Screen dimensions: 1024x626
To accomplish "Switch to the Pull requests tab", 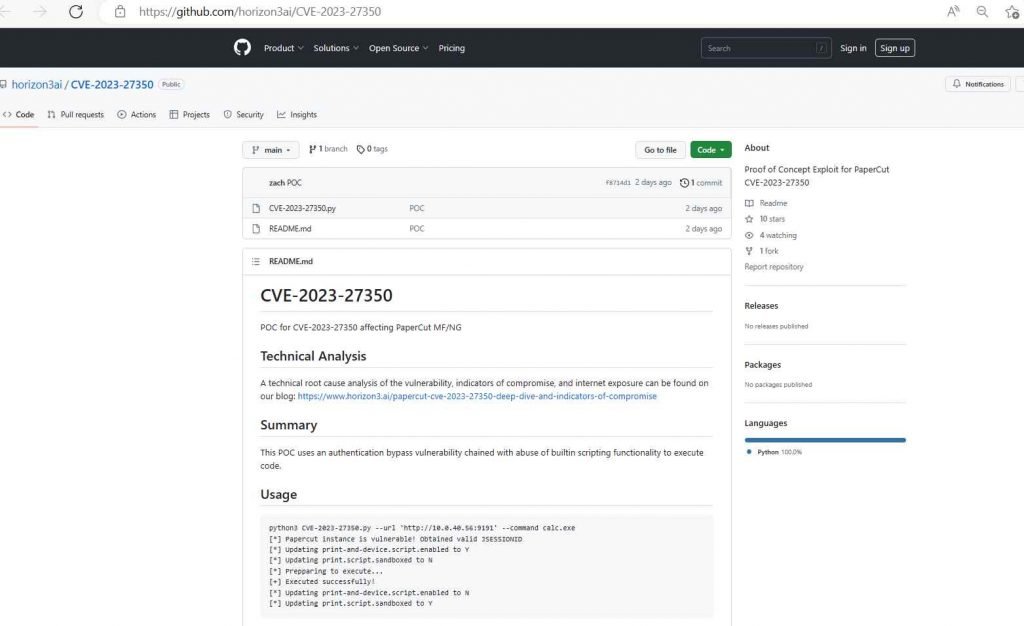I will pyautogui.click(x=76, y=114).
